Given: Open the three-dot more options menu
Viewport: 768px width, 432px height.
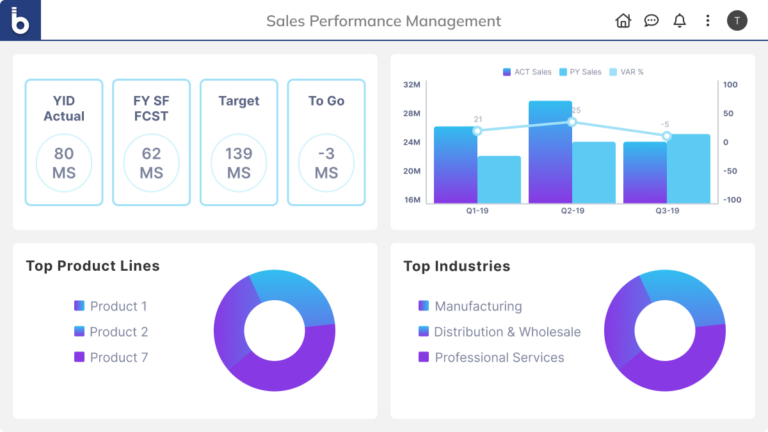Looking at the screenshot, I should [708, 20].
